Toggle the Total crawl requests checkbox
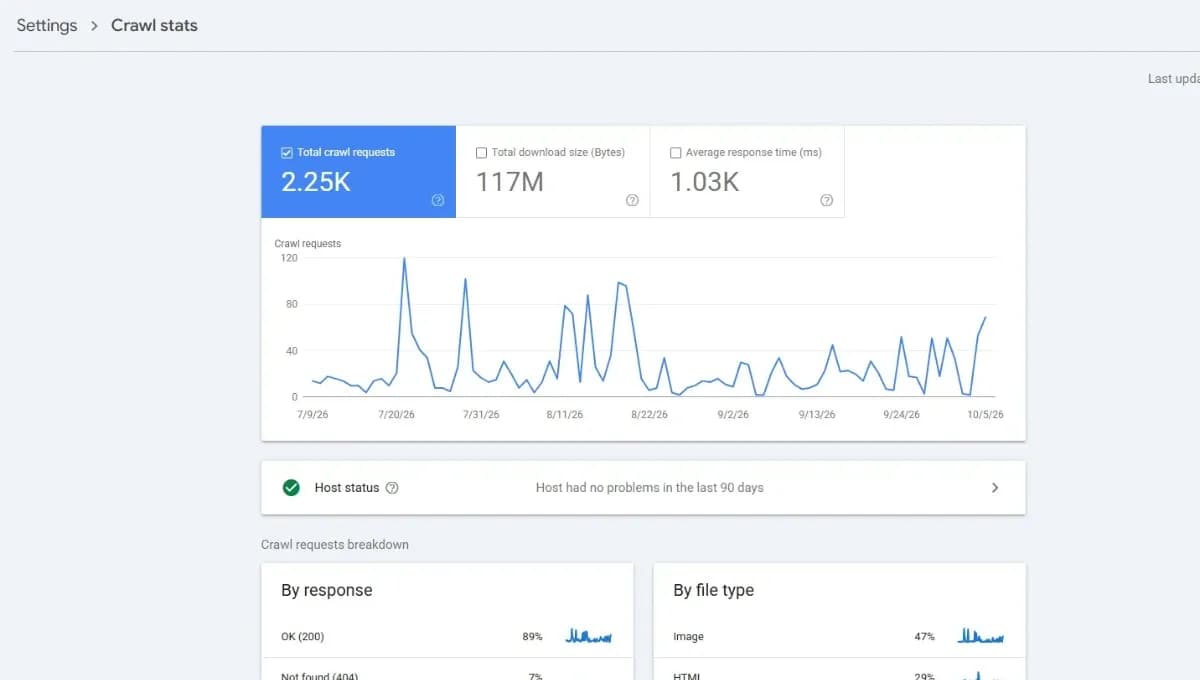Image resolution: width=1200 pixels, height=680 pixels. (287, 153)
